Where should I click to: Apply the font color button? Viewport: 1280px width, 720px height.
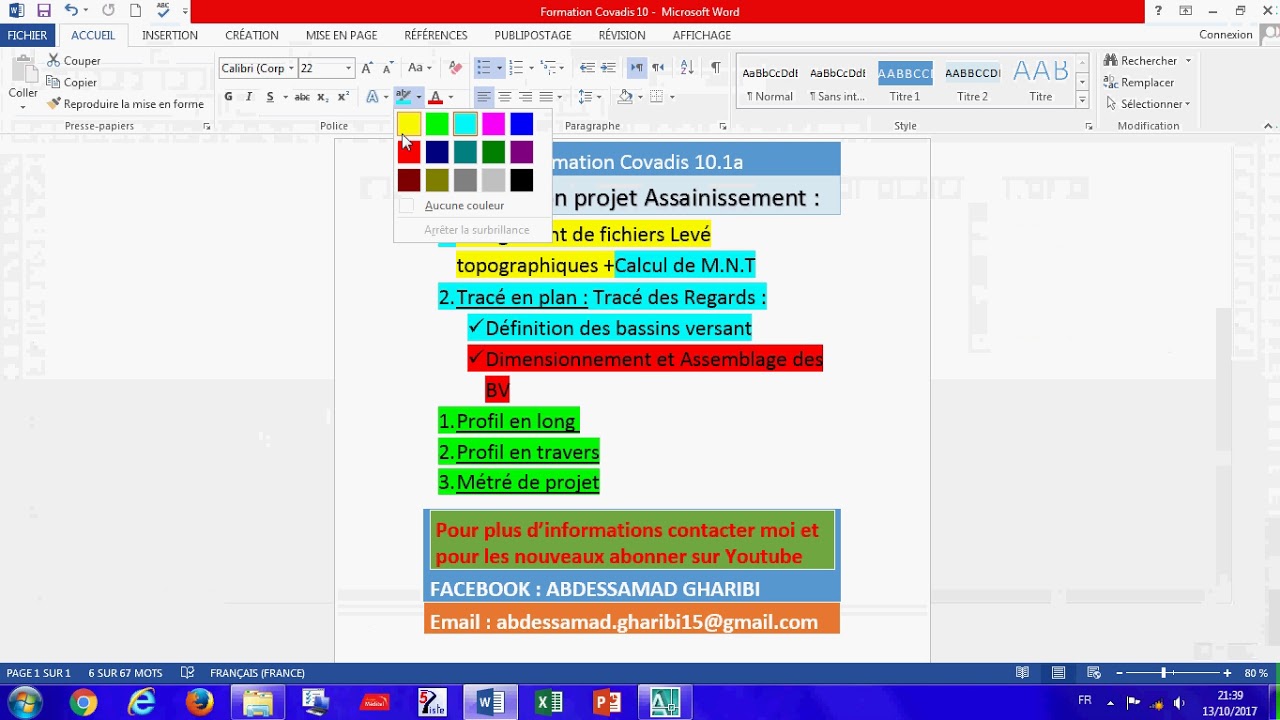[x=435, y=97]
